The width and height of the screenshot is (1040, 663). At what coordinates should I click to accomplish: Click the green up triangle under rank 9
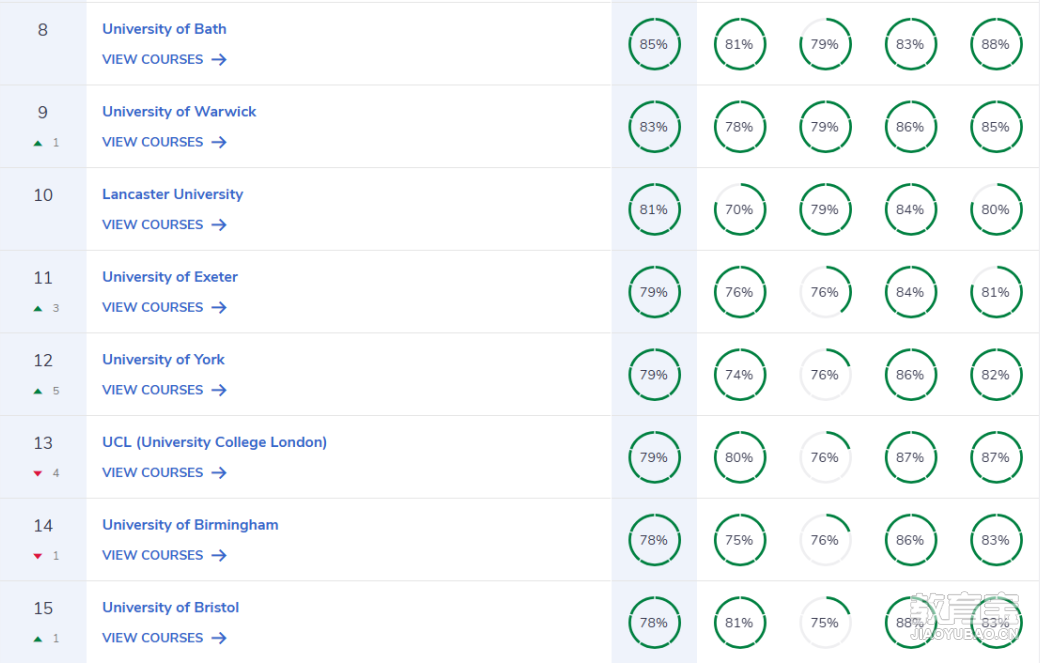(x=38, y=143)
